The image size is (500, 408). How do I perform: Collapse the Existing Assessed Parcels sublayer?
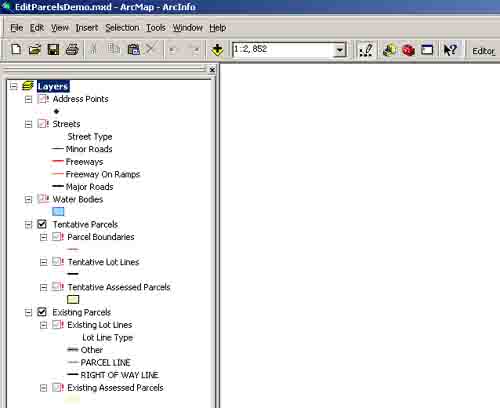[x=43, y=388]
